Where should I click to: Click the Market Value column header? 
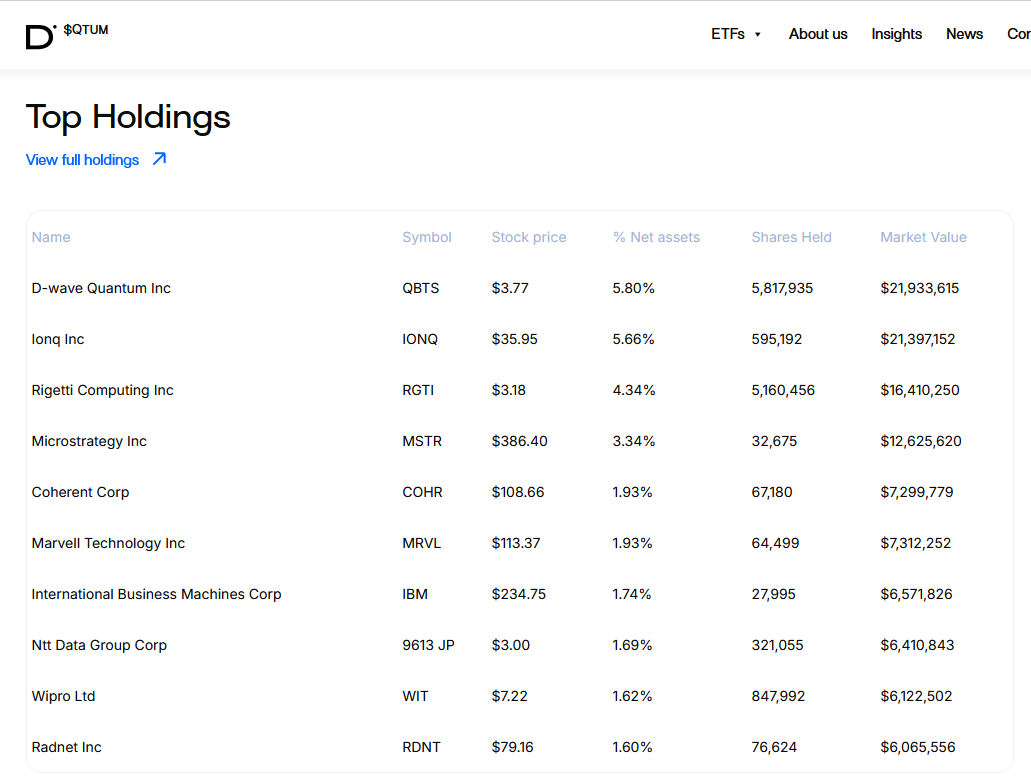pos(923,237)
